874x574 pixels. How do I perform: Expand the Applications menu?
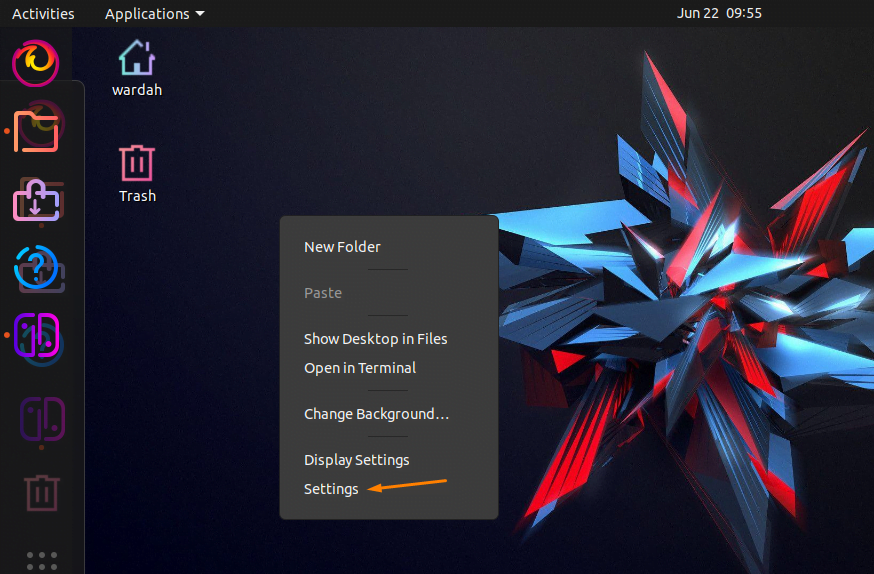(x=154, y=13)
